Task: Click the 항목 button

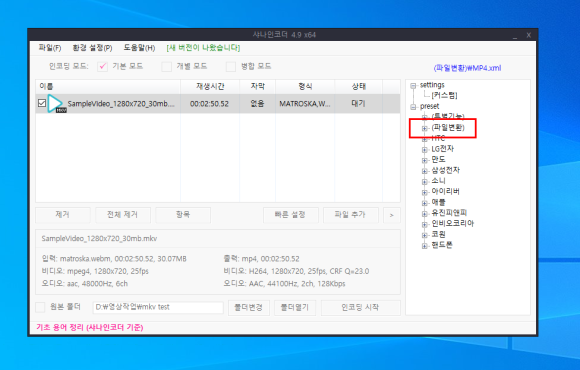Action: click(183, 215)
